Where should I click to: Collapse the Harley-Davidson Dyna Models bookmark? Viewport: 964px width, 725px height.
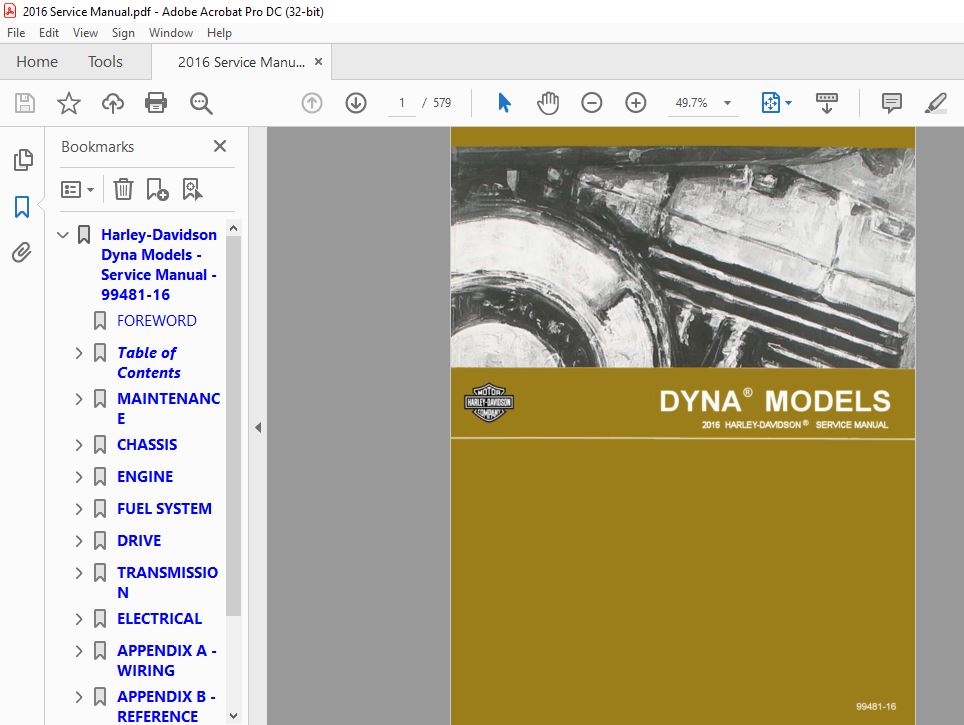coord(63,235)
